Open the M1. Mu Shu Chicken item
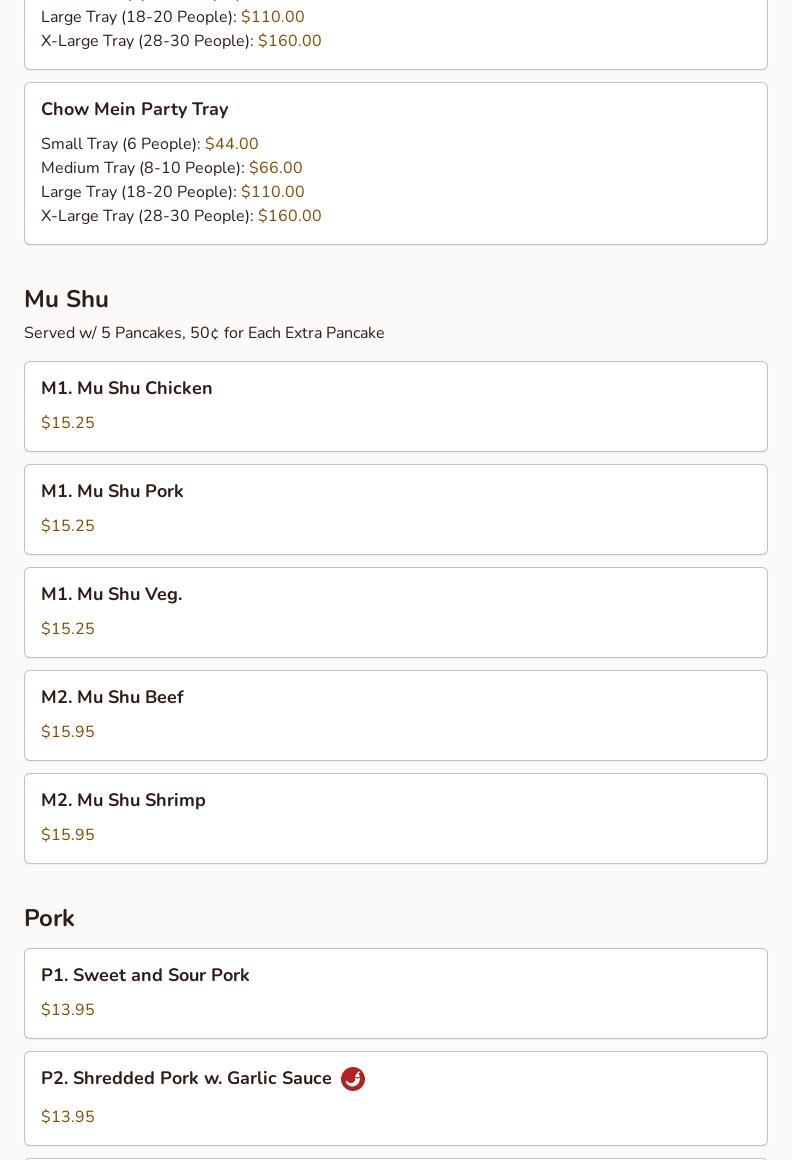Viewport: 792px width, 1160px height. point(396,406)
